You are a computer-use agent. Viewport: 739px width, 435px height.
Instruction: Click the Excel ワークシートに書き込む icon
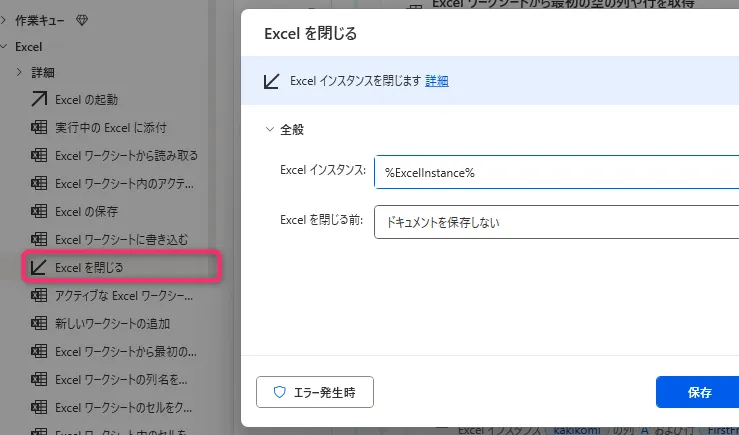click(40, 239)
